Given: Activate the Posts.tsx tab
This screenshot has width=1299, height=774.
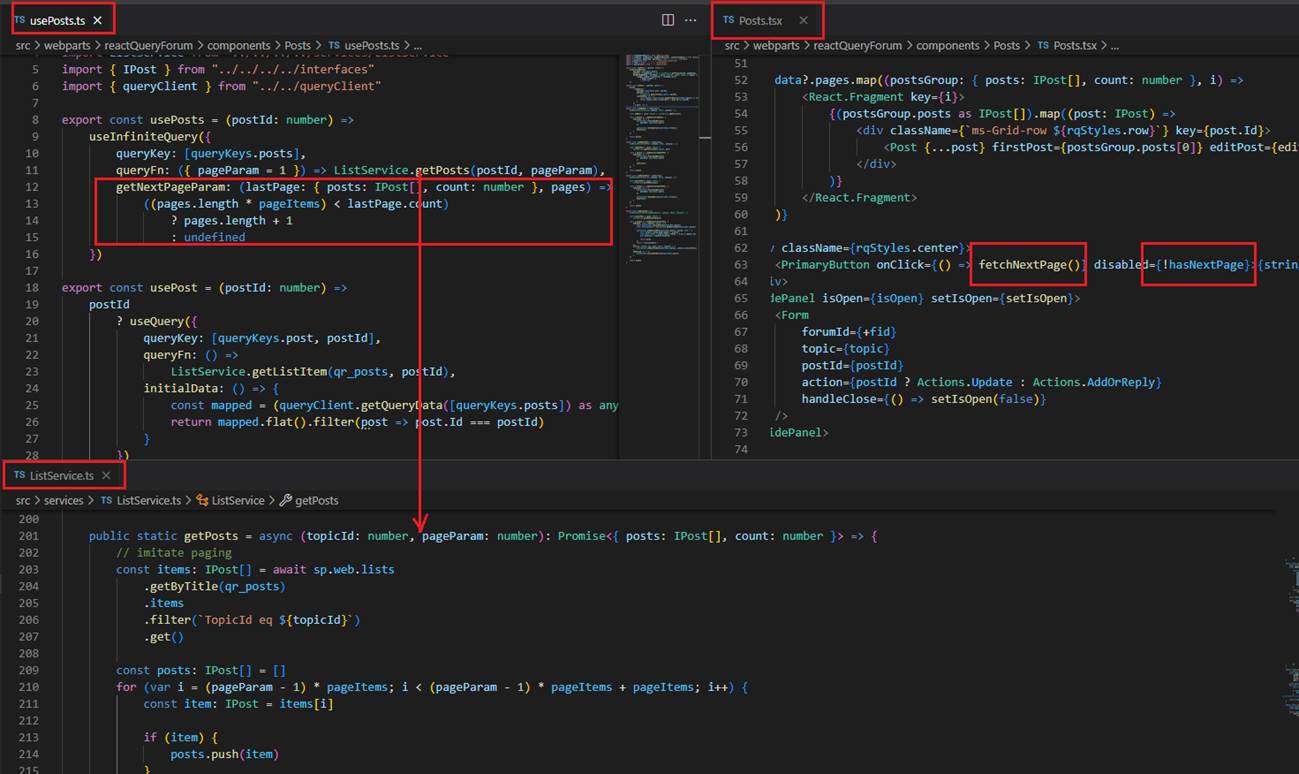Looking at the screenshot, I should click(x=759, y=20).
